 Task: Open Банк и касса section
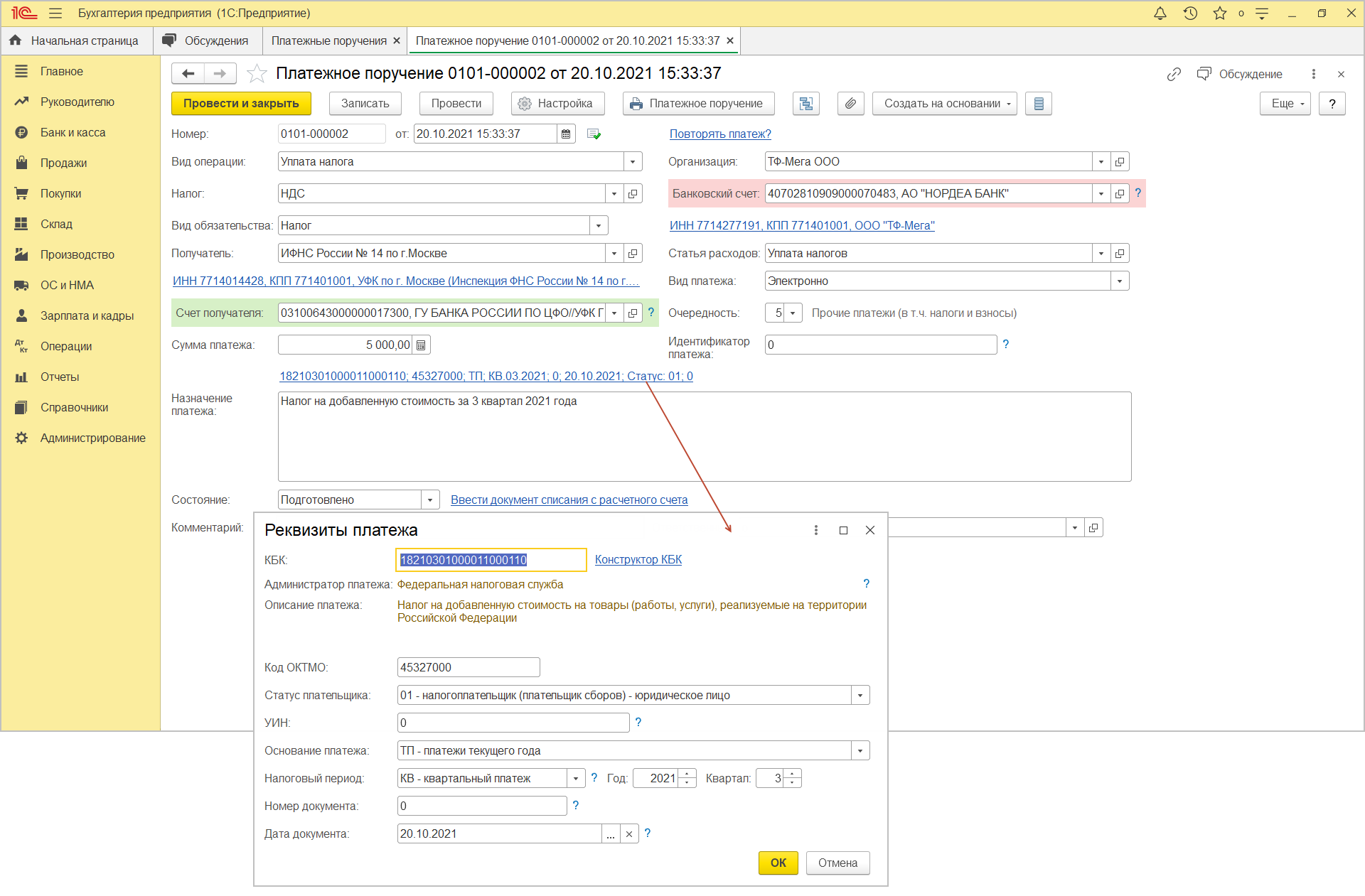73,132
